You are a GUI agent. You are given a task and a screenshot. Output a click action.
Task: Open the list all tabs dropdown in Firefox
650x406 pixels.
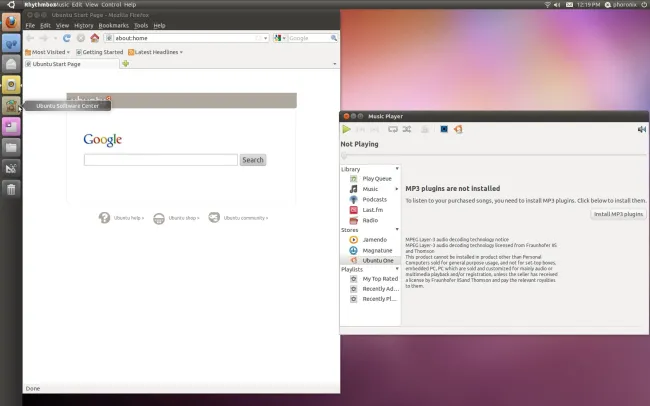point(335,64)
